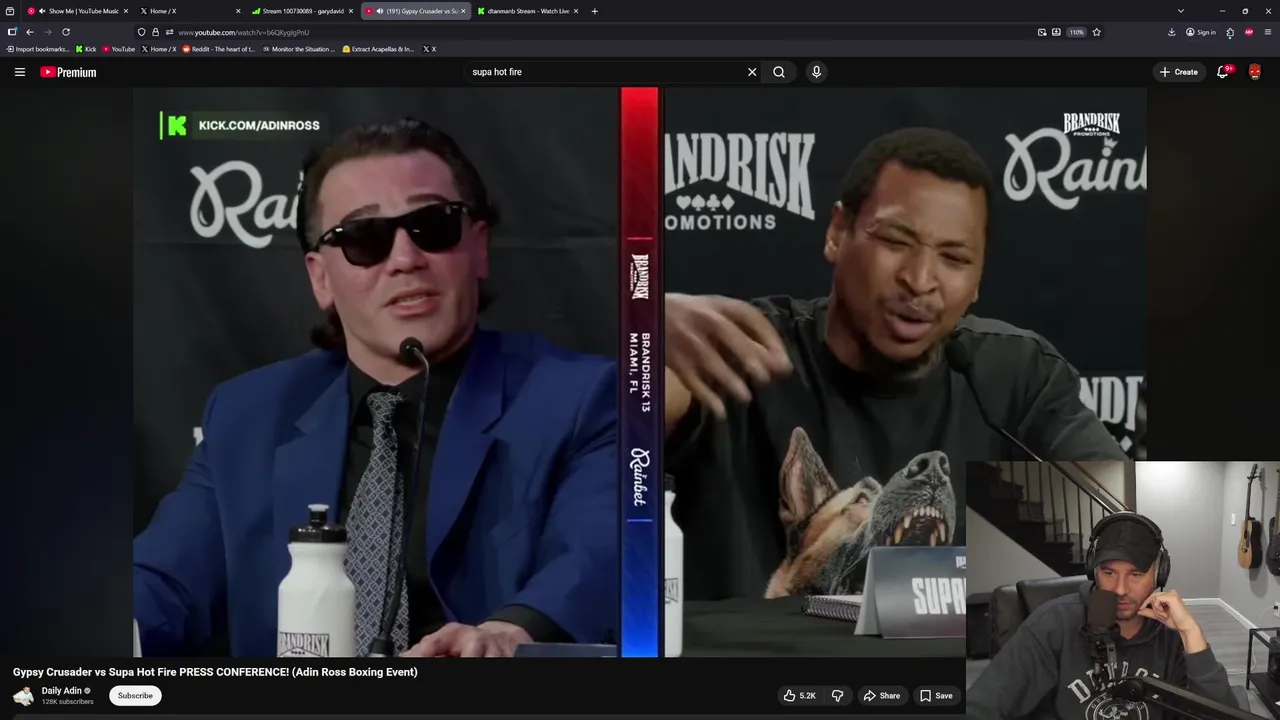Open the sidebar toggle icon in toolbar

click(x=12, y=32)
